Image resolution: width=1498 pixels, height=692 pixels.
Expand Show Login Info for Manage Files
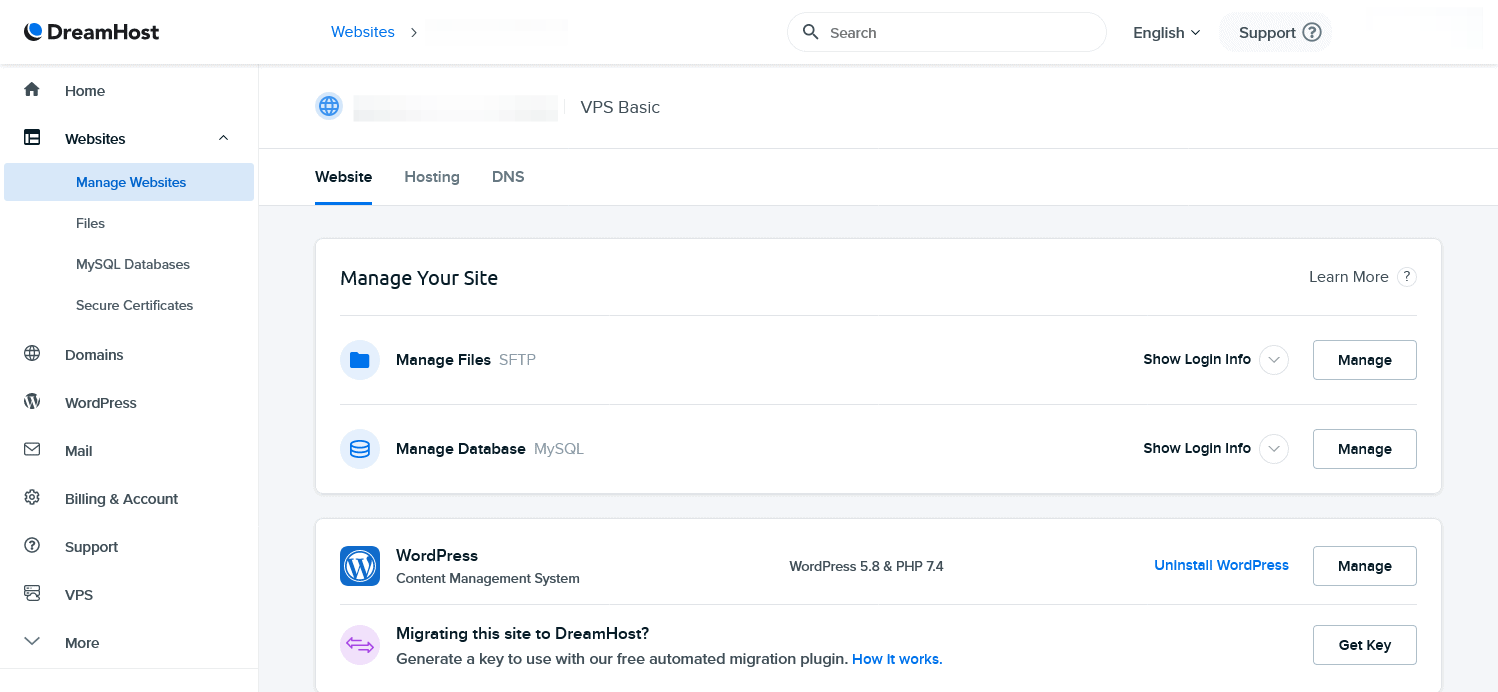click(1274, 360)
